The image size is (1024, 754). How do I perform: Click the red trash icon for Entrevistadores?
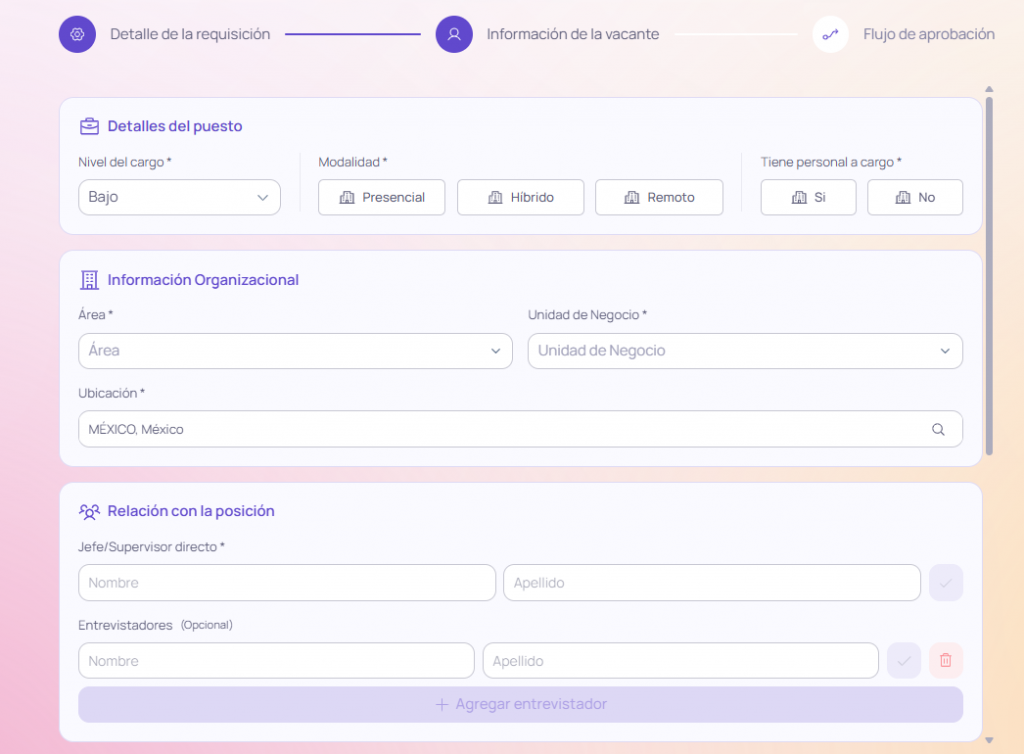[x=945, y=661]
